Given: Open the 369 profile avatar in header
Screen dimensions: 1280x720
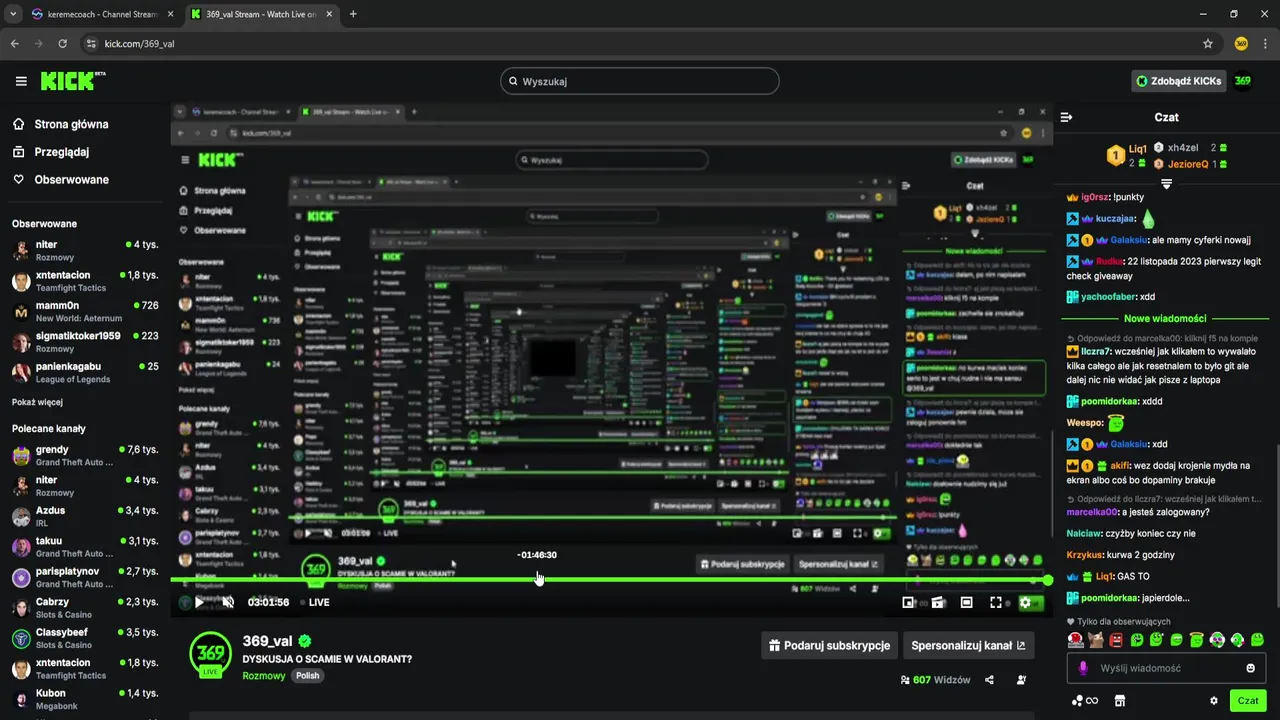Looking at the screenshot, I should tap(1242, 81).
